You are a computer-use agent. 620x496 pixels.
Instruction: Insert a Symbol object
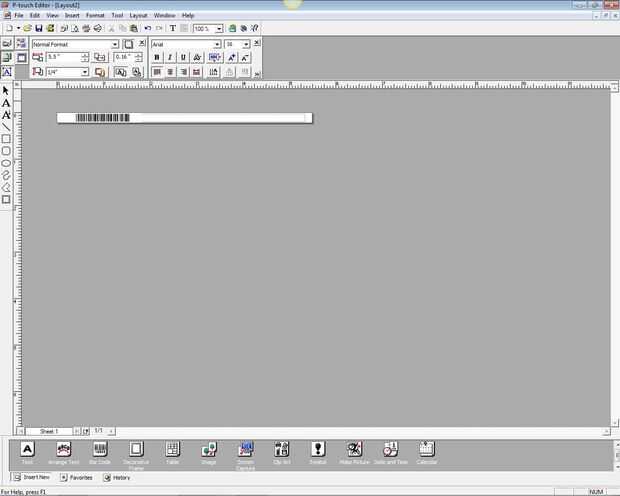coord(318,453)
